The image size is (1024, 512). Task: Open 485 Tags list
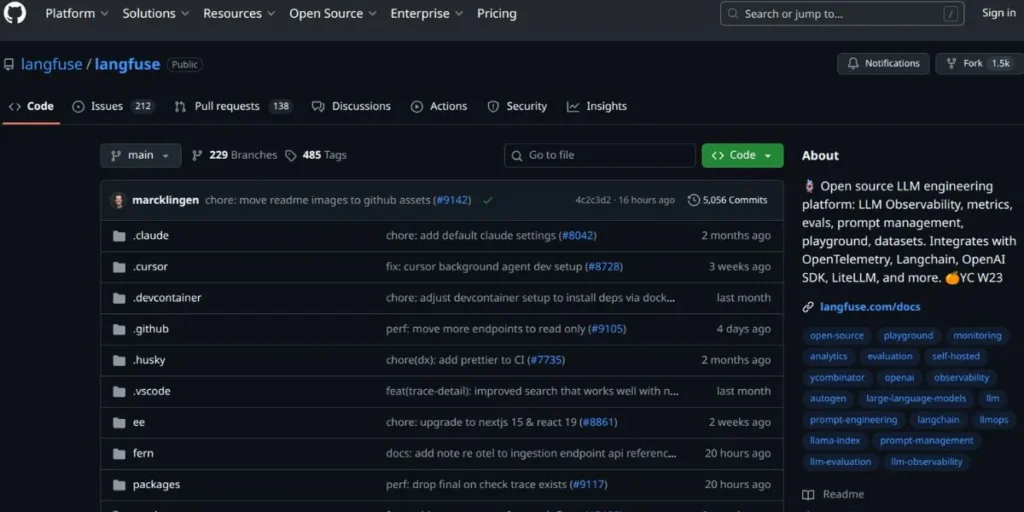point(316,155)
